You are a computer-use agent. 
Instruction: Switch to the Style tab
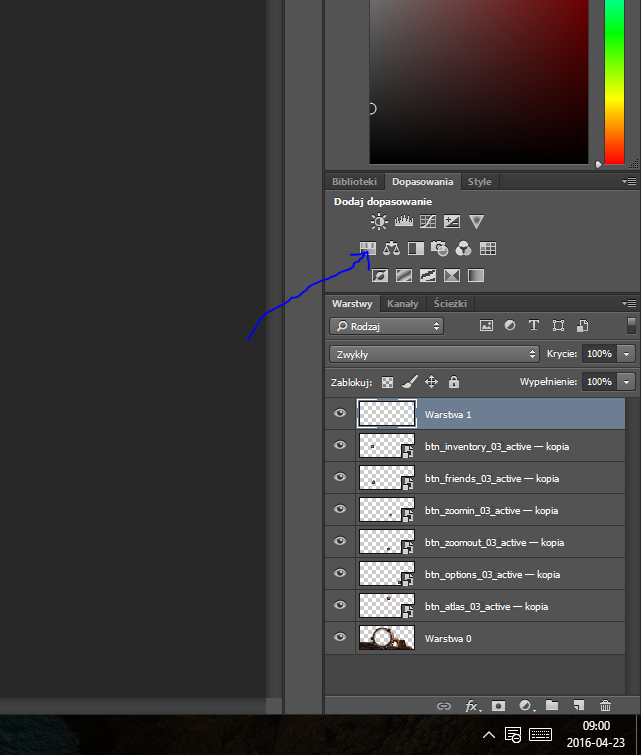480,182
